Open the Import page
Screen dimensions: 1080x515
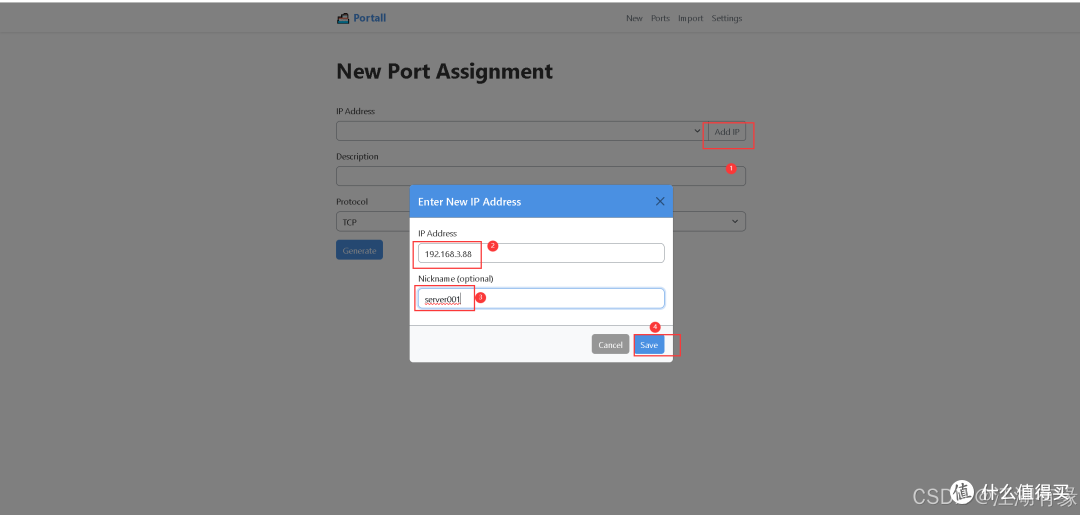tap(690, 19)
